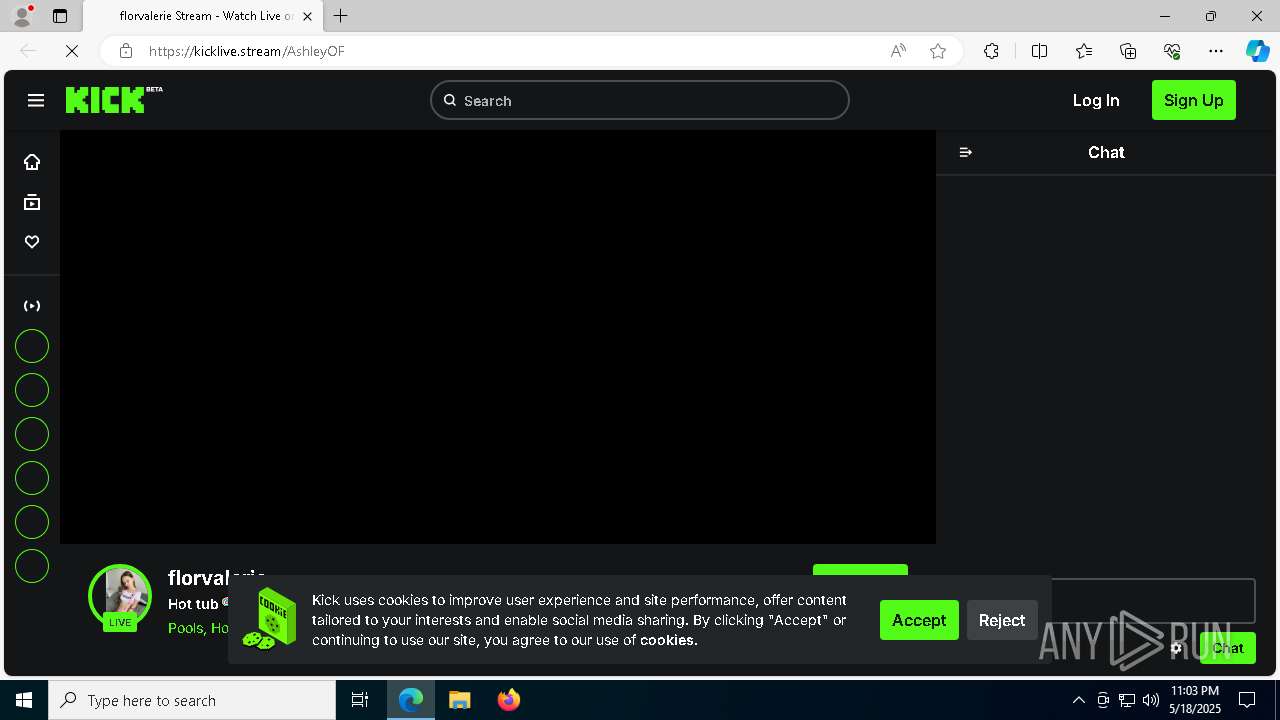Screen dimensions: 1280x720
Task: Open Browse icon in Kick sidebar
Action: coord(32,202)
